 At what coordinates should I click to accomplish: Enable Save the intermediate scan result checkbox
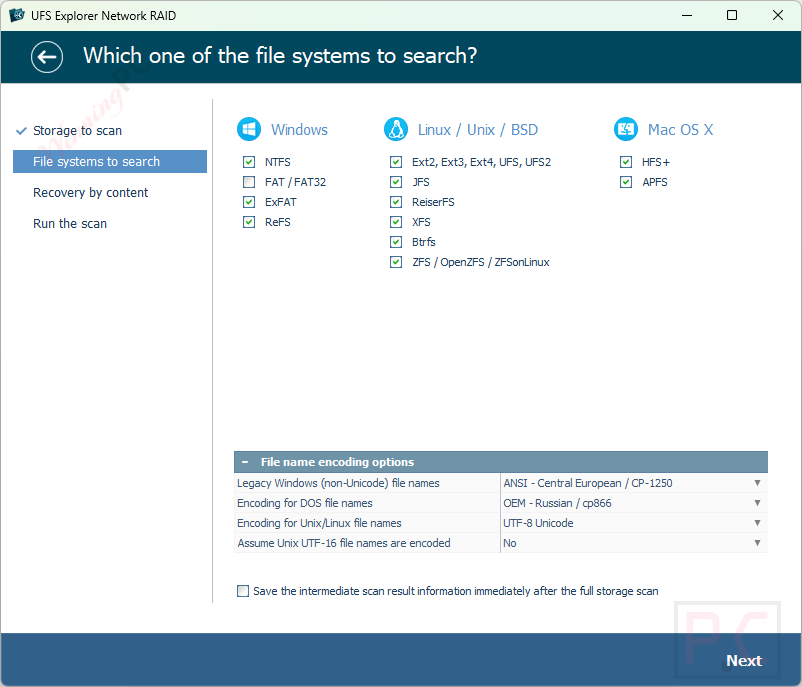[243, 591]
